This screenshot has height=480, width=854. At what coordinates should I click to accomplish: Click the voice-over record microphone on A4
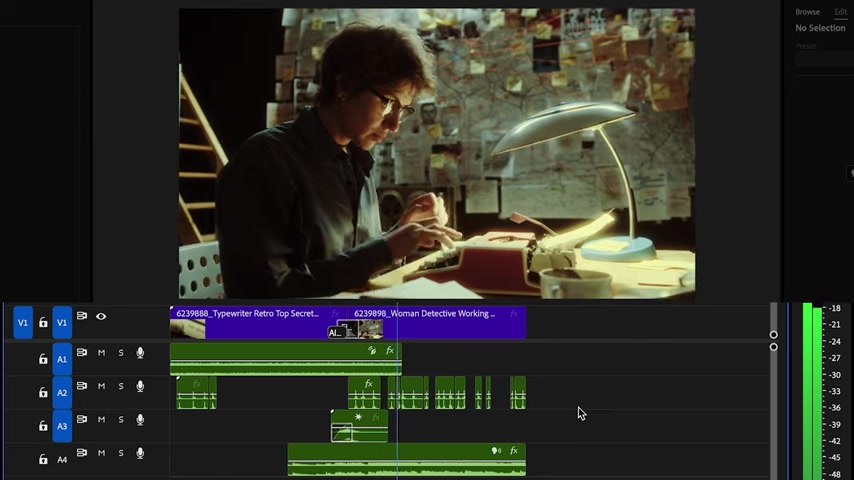pos(140,453)
